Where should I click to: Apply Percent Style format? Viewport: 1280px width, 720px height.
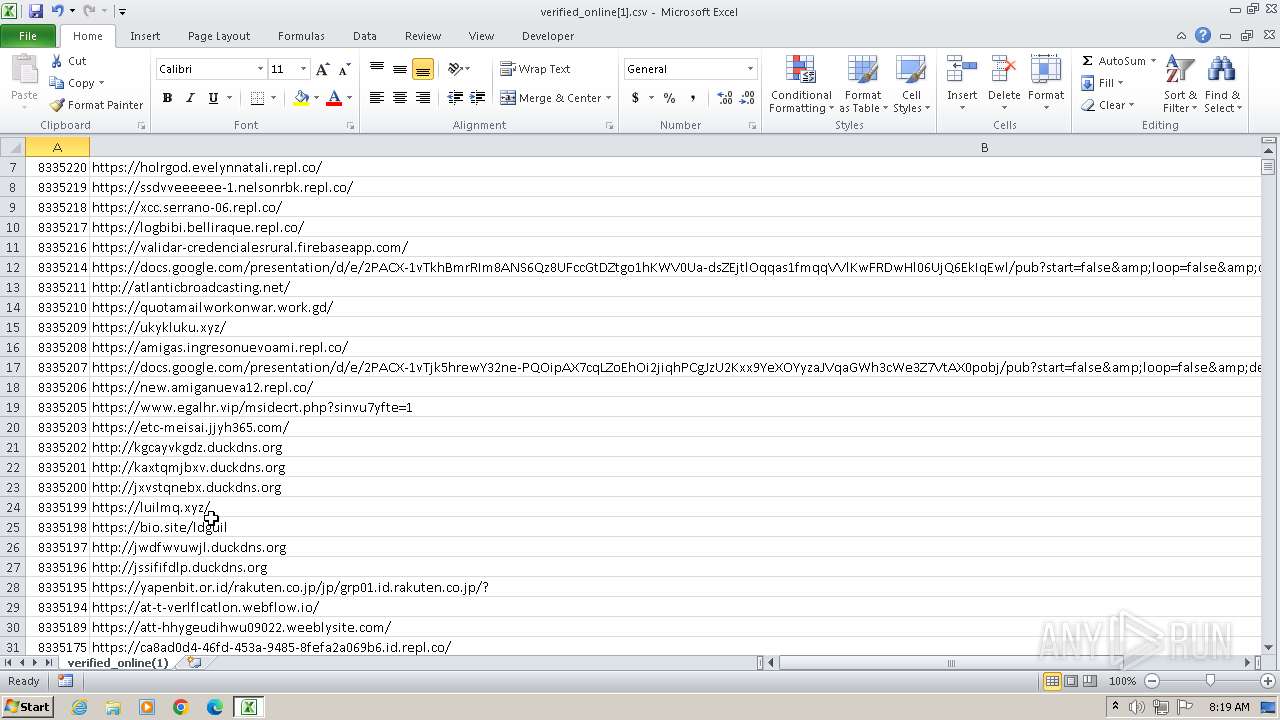pyautogui.click(x=669, y=98)
